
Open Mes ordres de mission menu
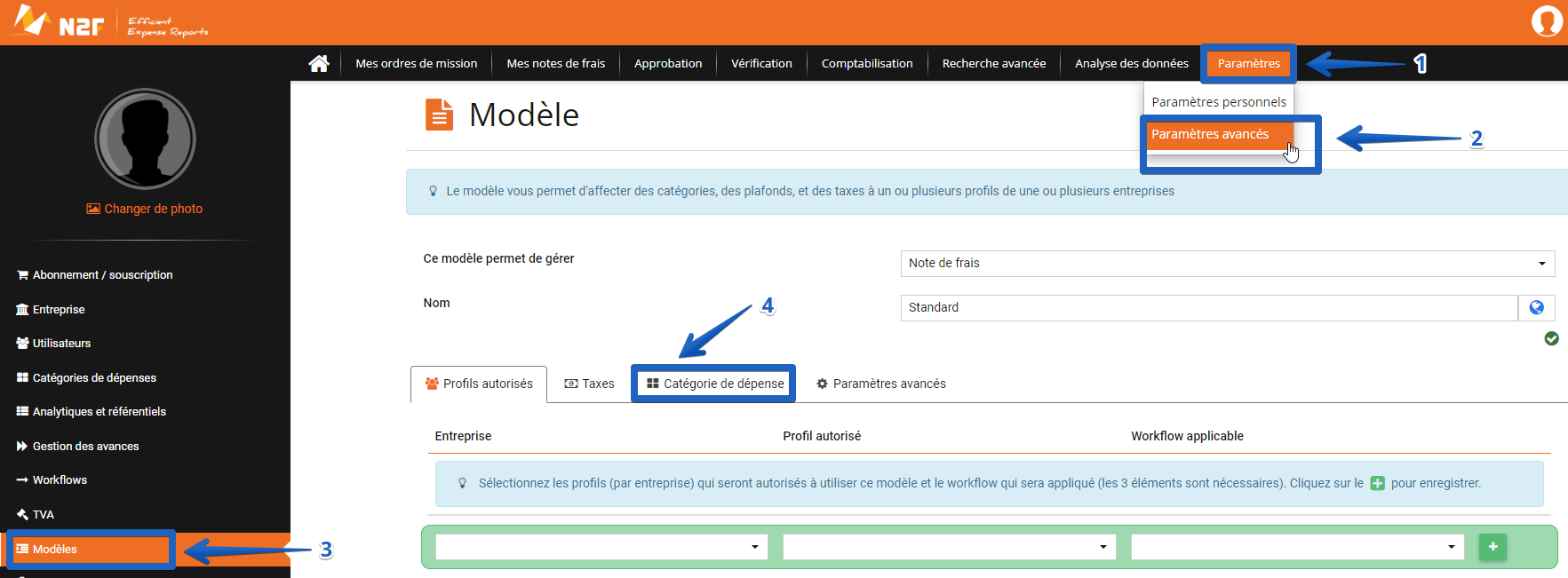coord(417,63)
